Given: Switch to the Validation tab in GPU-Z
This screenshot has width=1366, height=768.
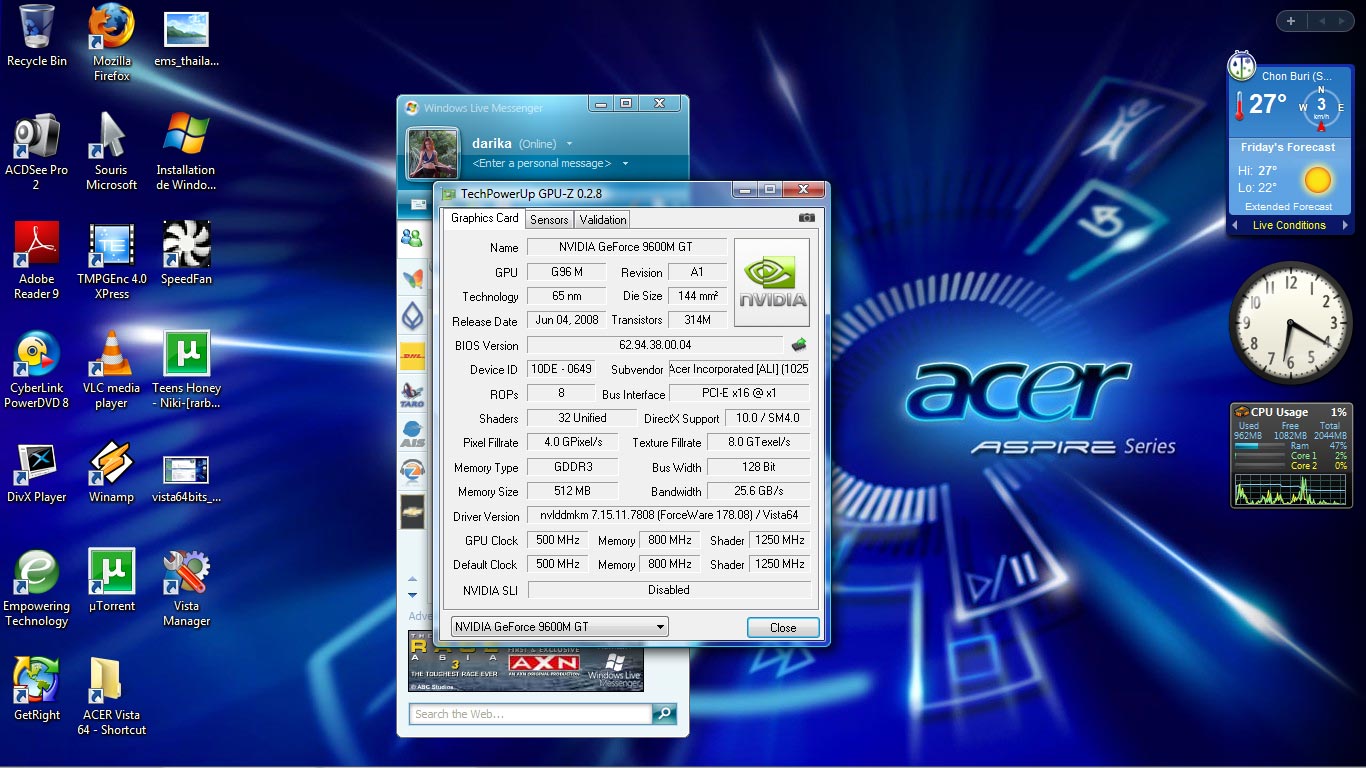Looking at the screenshot, I should [602, 220].
